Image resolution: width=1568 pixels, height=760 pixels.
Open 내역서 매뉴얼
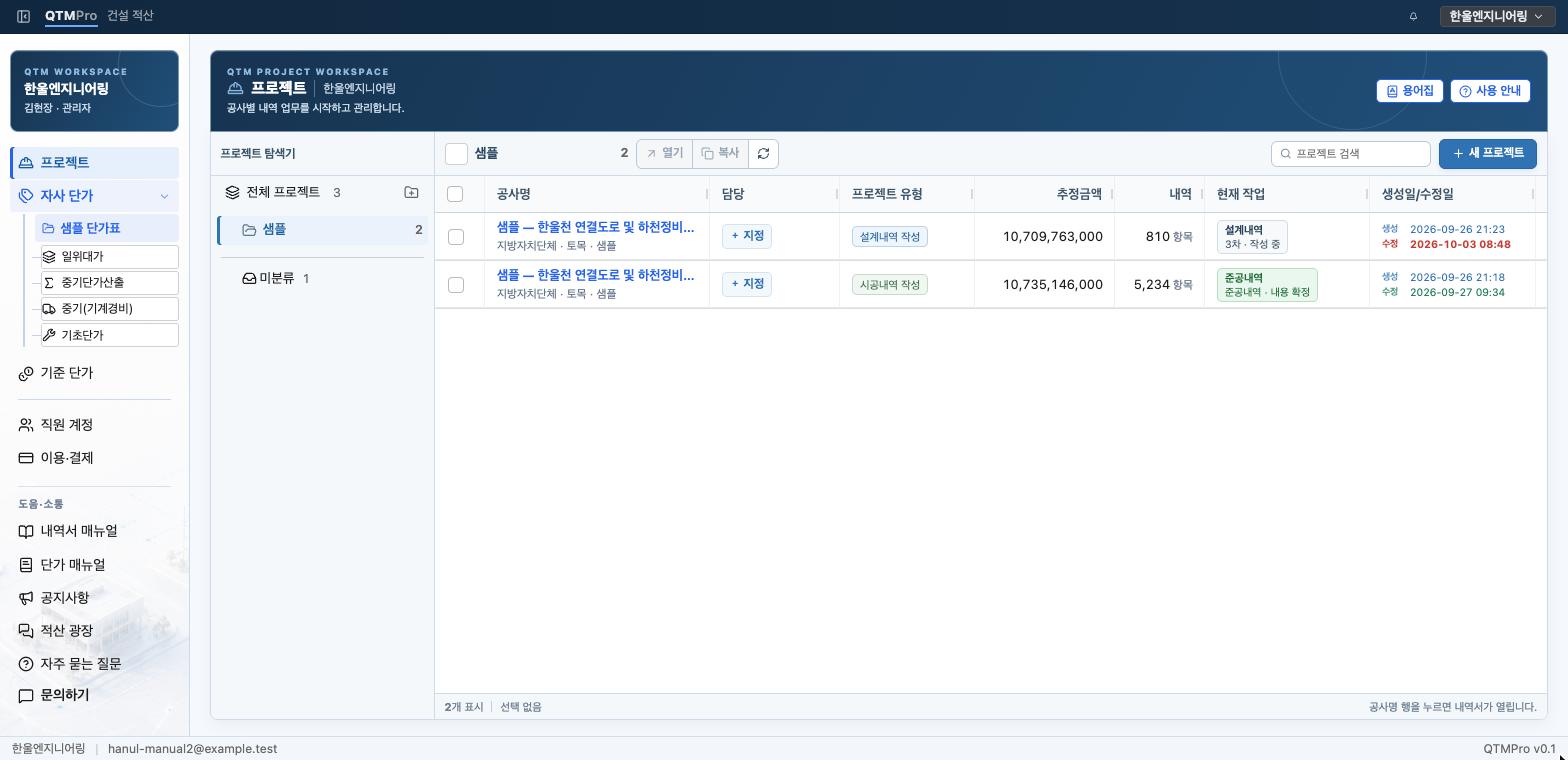(94, 531)
